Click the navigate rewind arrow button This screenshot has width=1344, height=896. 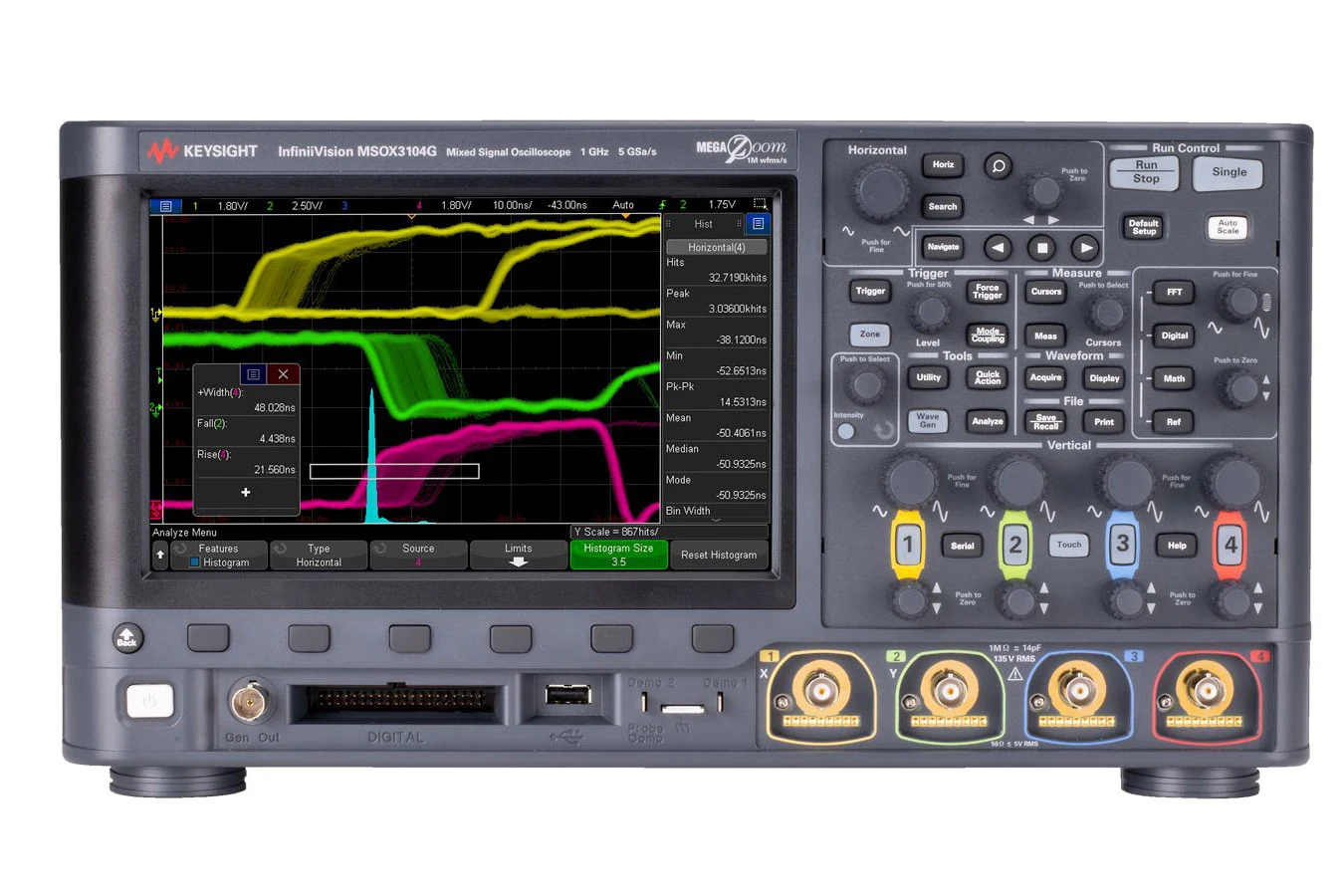[x=998, y=248]
